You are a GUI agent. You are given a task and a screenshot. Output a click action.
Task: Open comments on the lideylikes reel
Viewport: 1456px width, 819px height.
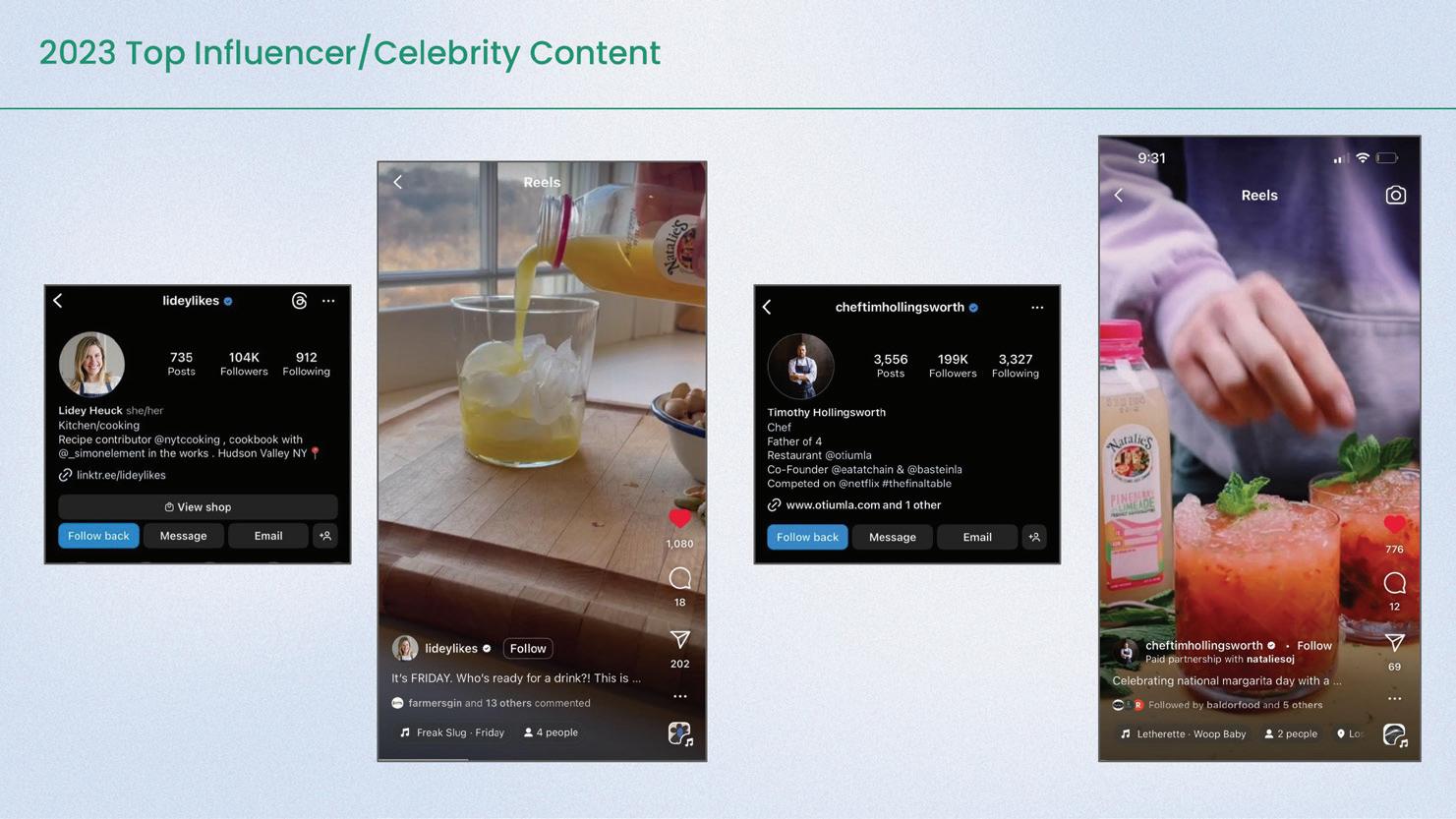click(x=679, y=578)
